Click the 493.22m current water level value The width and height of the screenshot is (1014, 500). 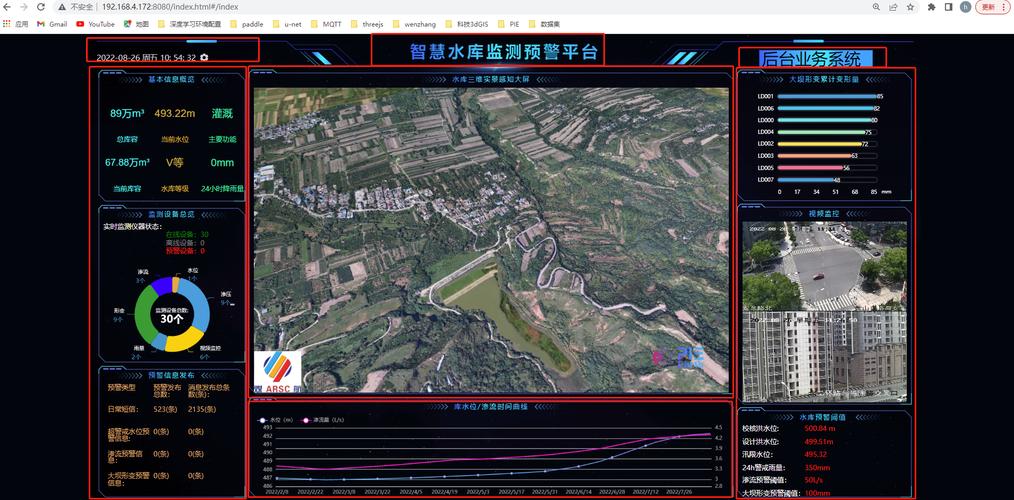[x=175, y=113]
